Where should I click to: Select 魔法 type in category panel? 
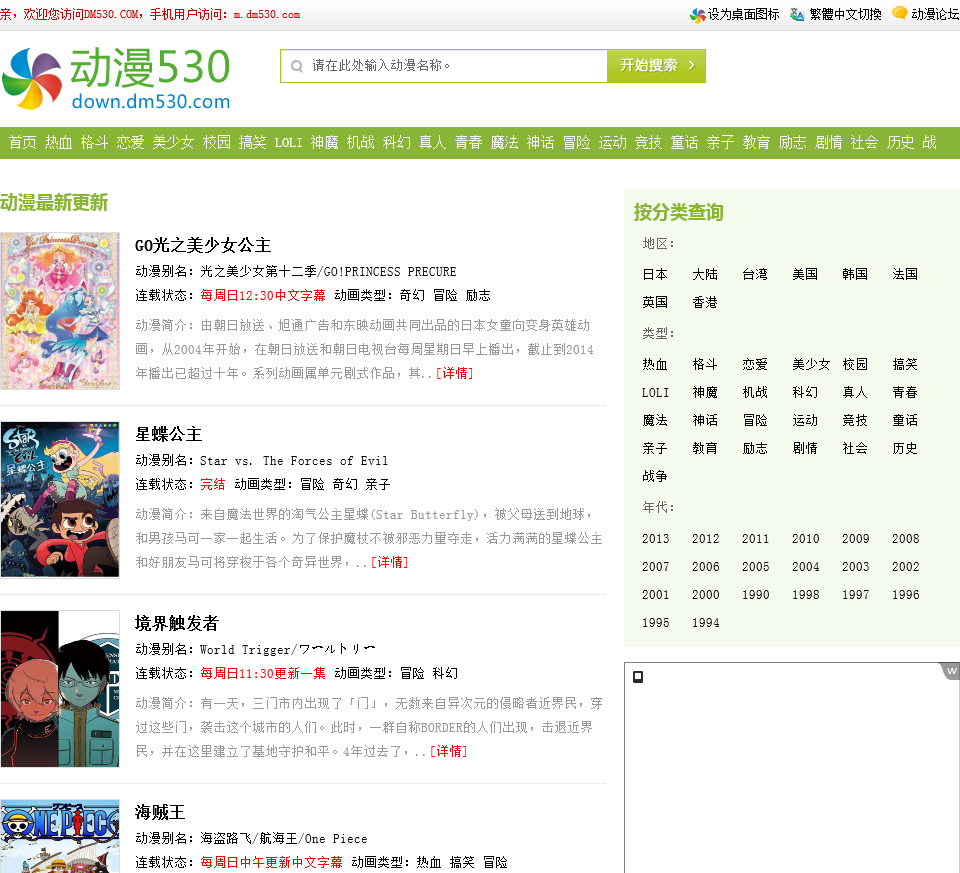(x=655, y=421)
